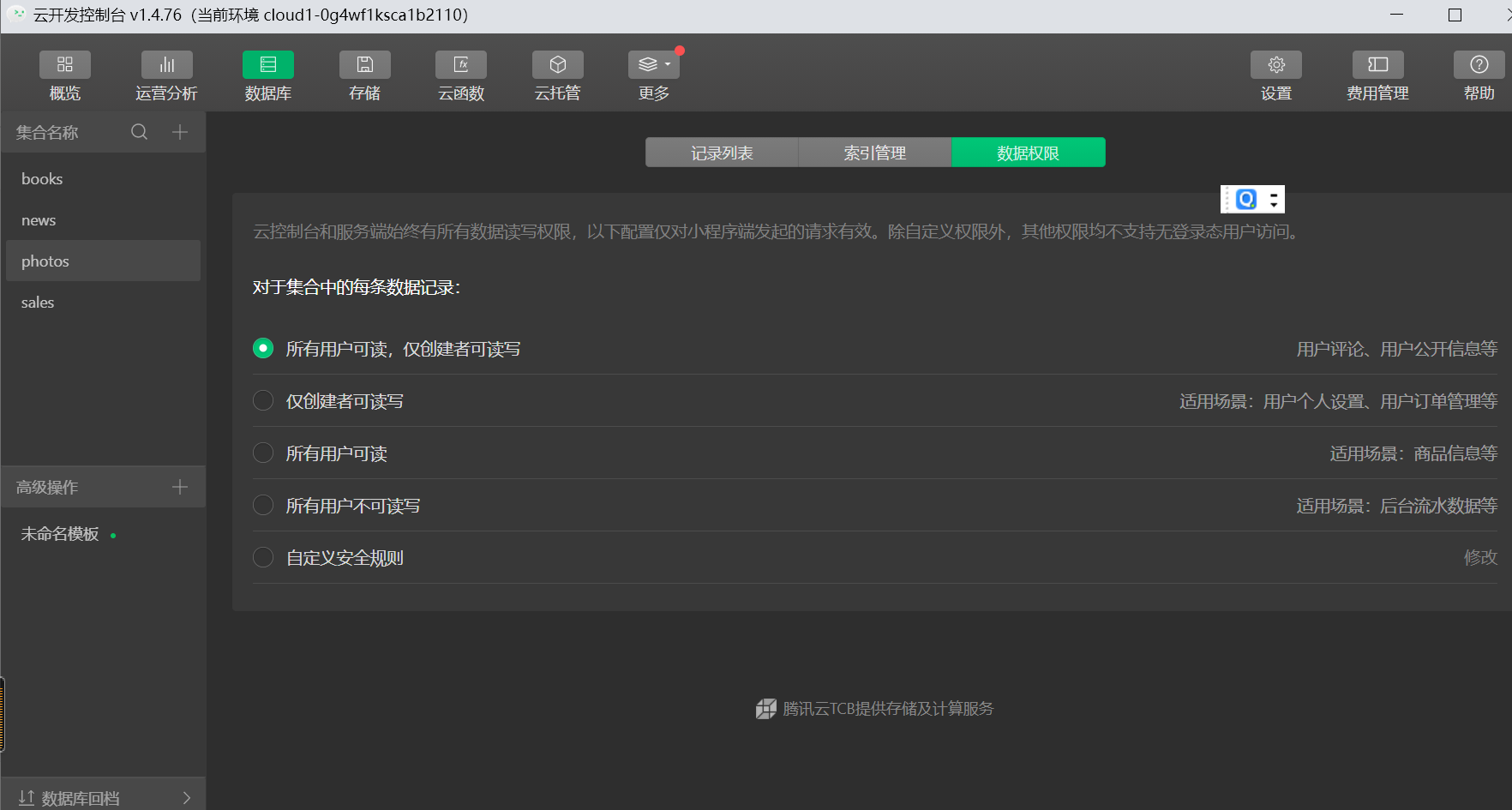Select 所有用户可读 radio option

(263, 453)
